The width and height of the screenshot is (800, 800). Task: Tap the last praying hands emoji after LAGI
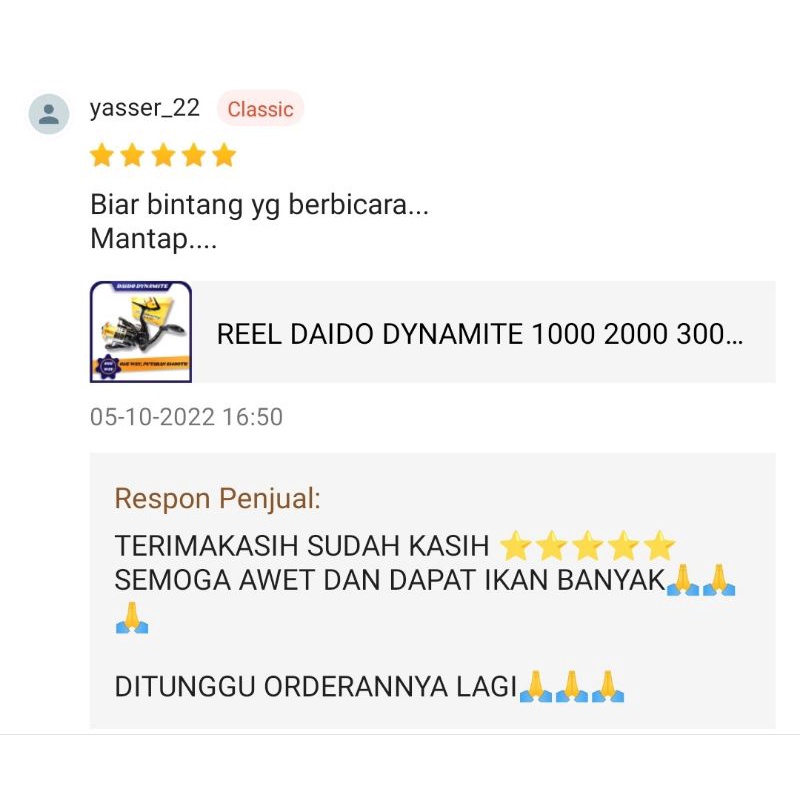click(x=608, y=687)
